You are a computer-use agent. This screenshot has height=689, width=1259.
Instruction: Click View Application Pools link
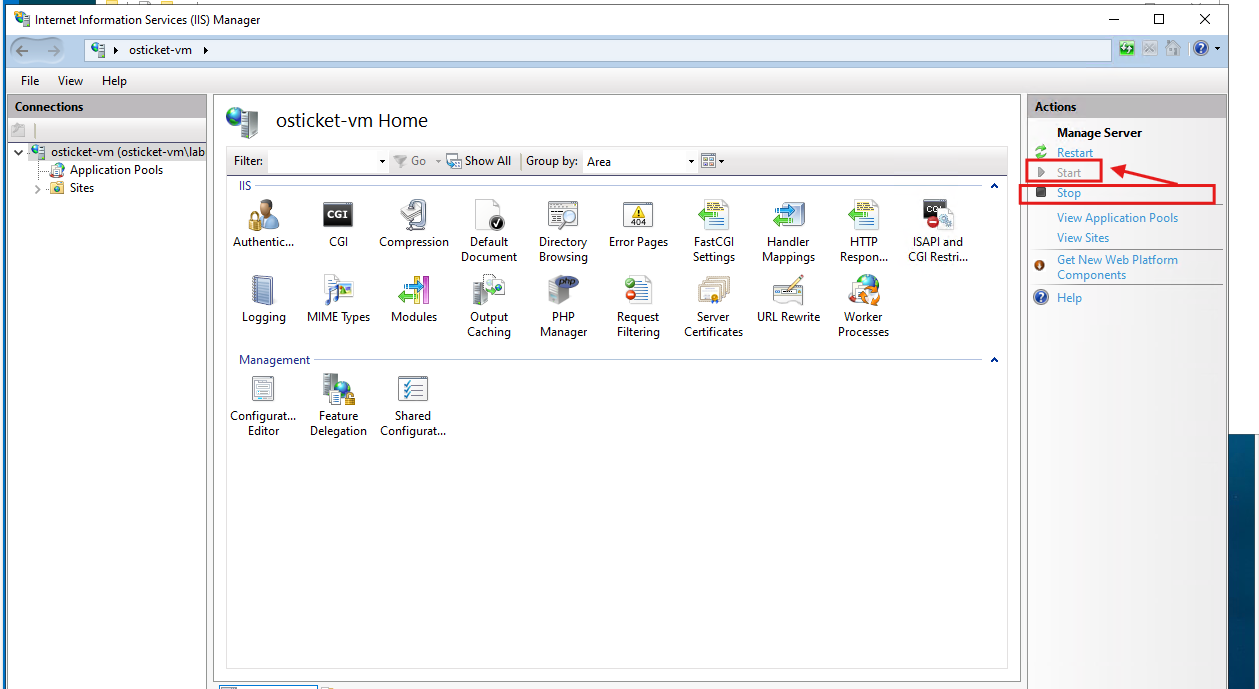(1117, 218)
